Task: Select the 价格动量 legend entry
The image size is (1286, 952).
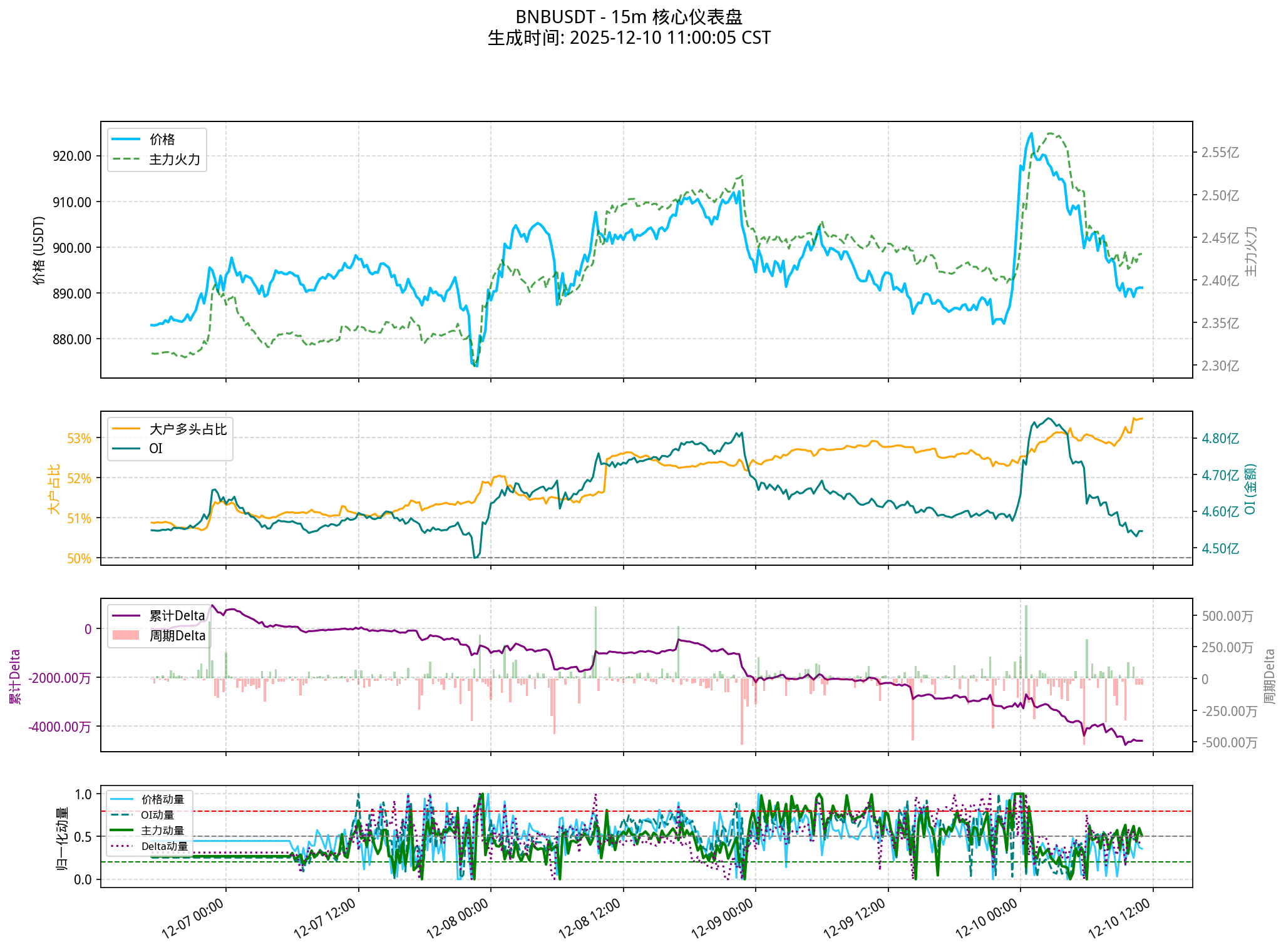Action: [162, 799]
